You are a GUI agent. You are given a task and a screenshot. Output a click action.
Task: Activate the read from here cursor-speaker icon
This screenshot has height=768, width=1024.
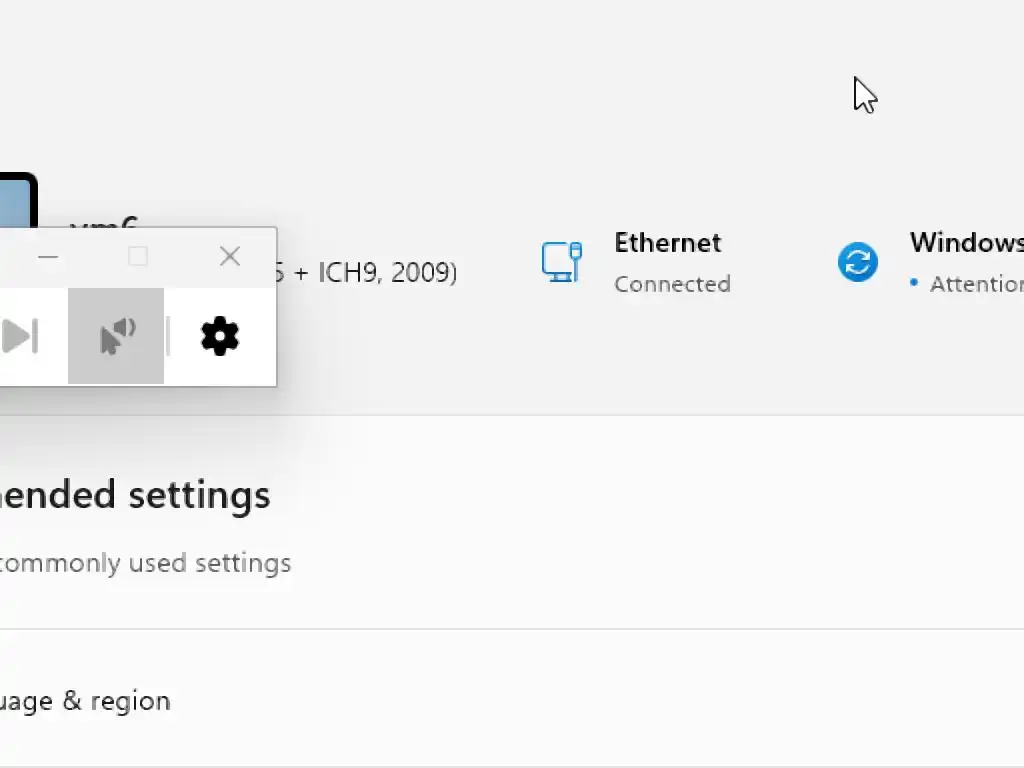click(x=116, y=336)
